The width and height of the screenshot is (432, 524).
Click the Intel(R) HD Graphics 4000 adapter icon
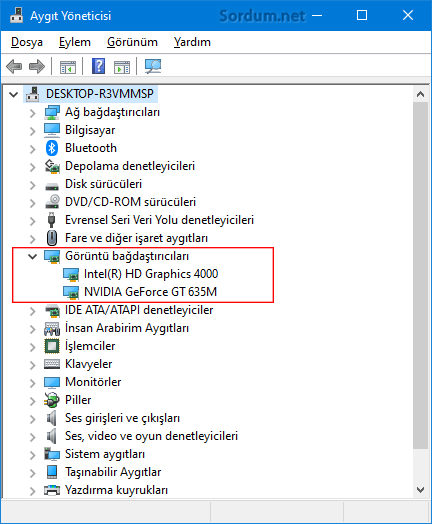coord(71,274)
